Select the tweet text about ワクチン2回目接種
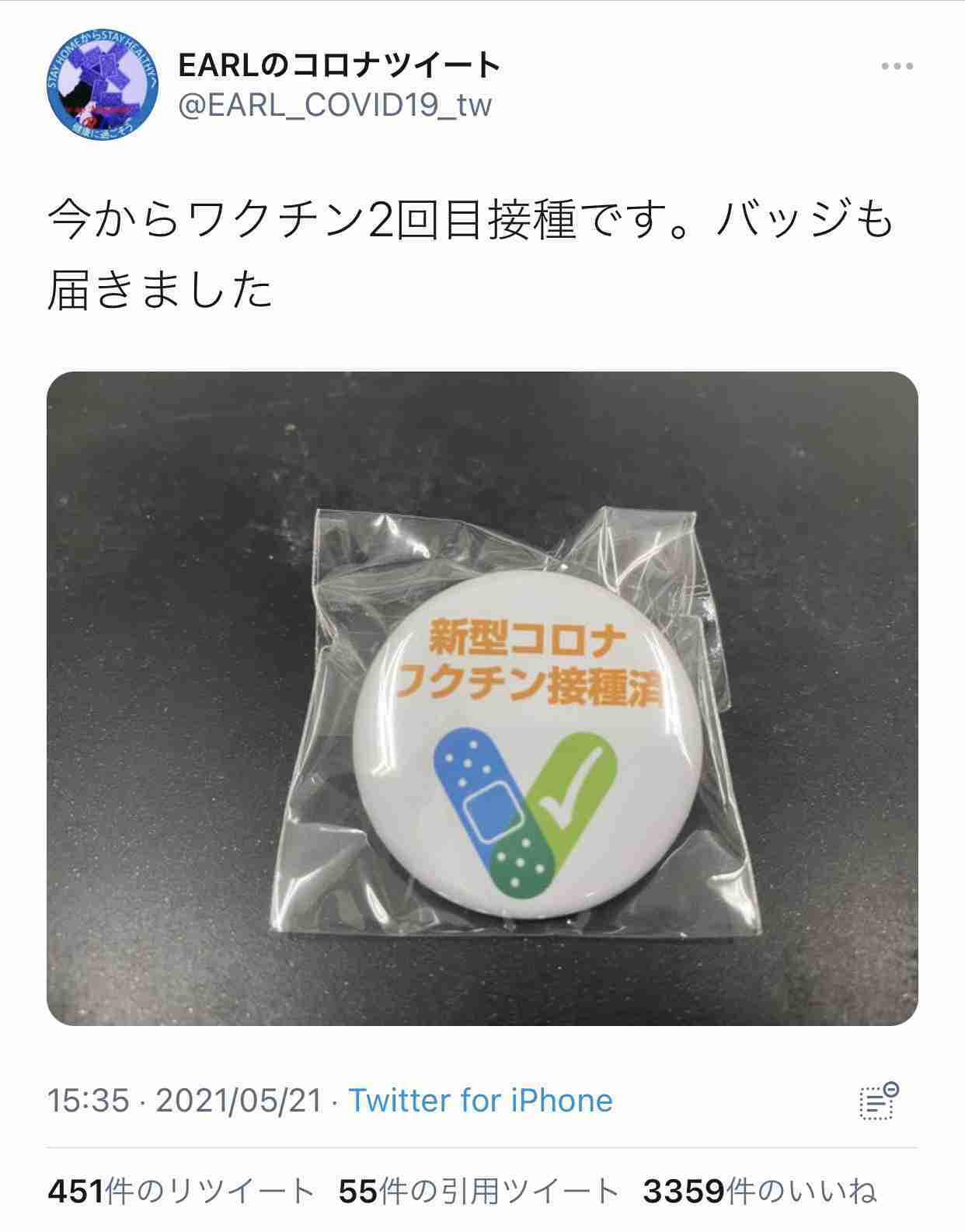The width and height of the screenshot is (965, 1232). [x=471, y=256]
